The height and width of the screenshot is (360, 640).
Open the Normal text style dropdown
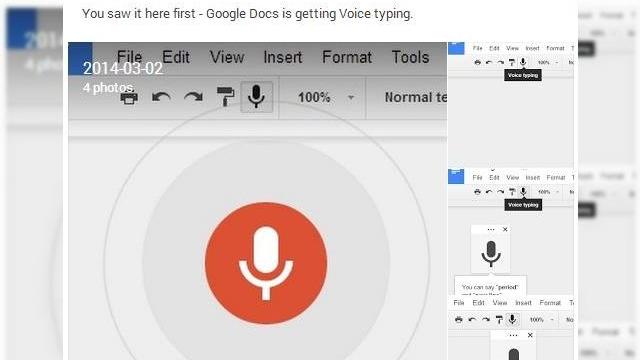[416, 98]
